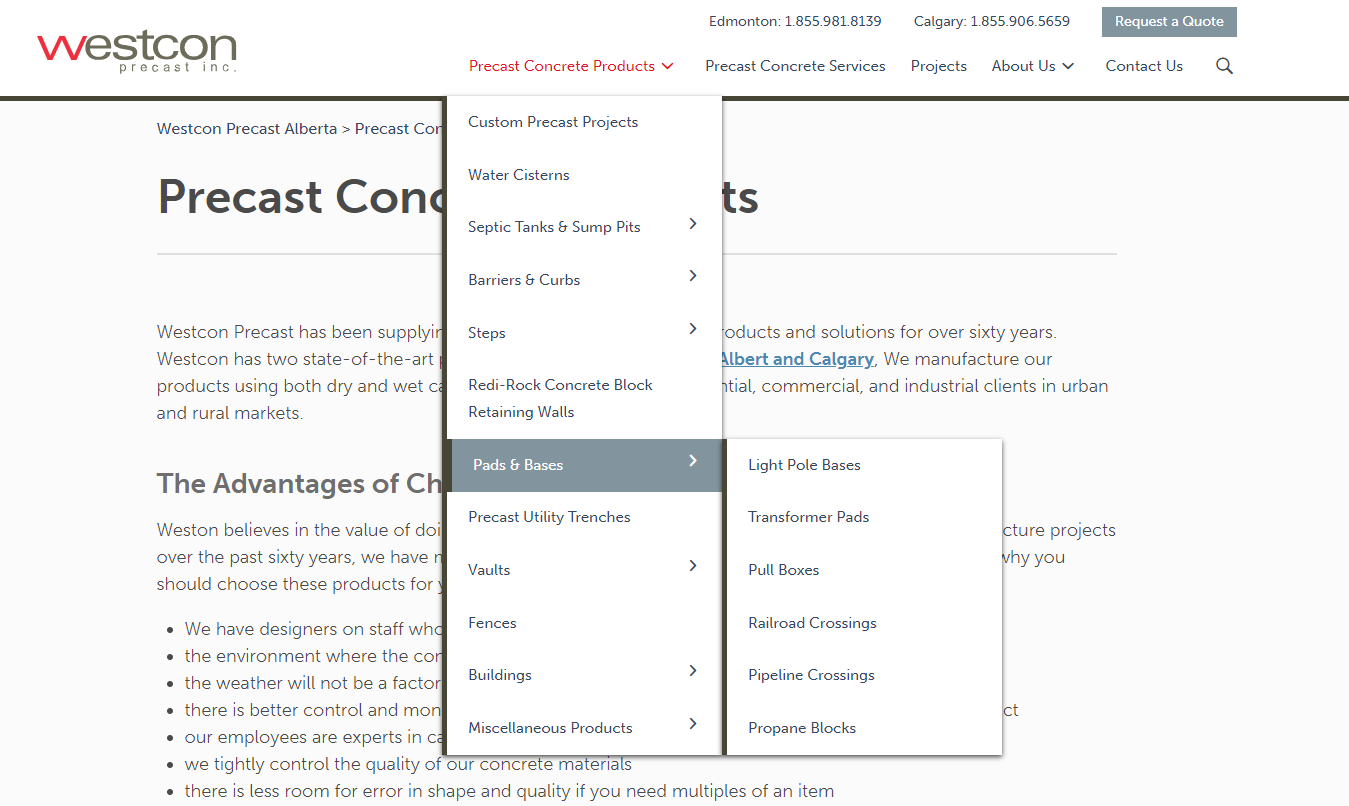Open About Us menu item
The image size is (1349, 806).
1023,66
